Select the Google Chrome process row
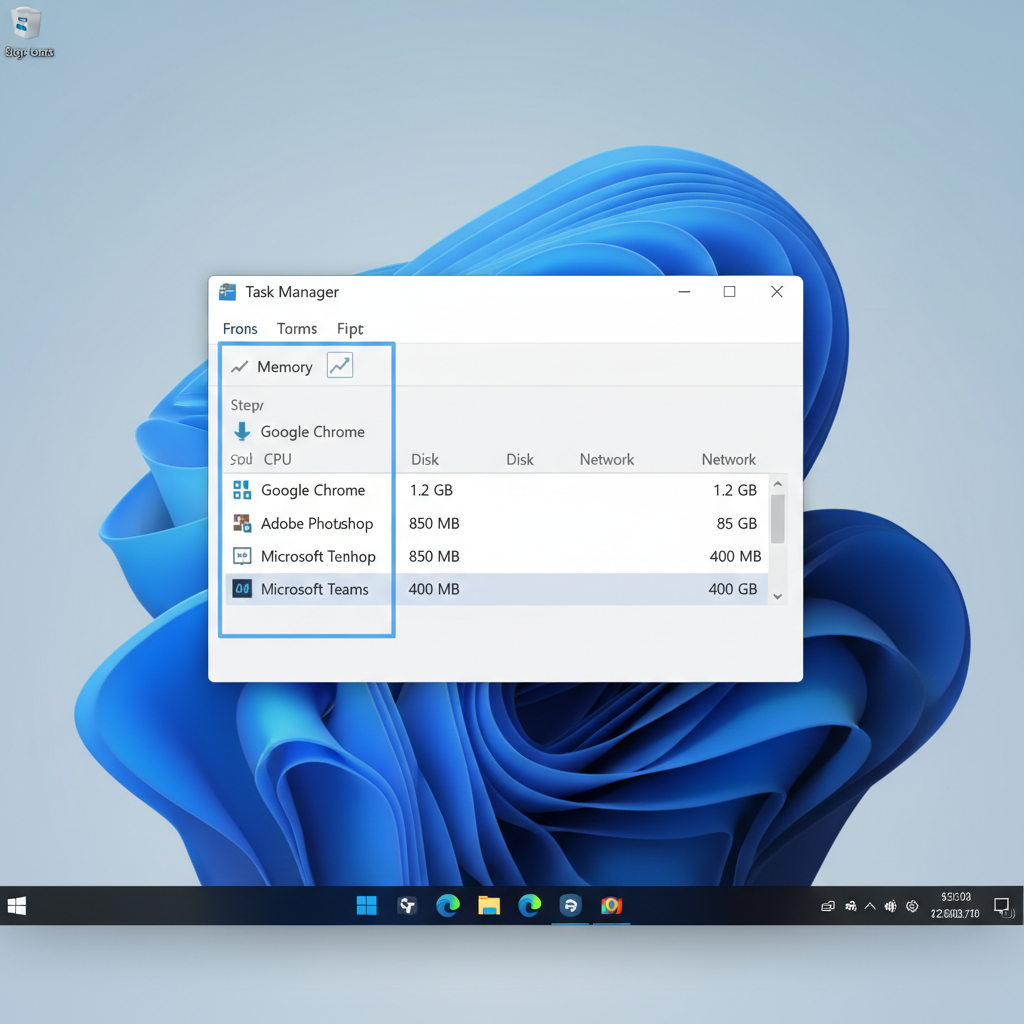1024x1024 pixels. (x=496, y=490)
